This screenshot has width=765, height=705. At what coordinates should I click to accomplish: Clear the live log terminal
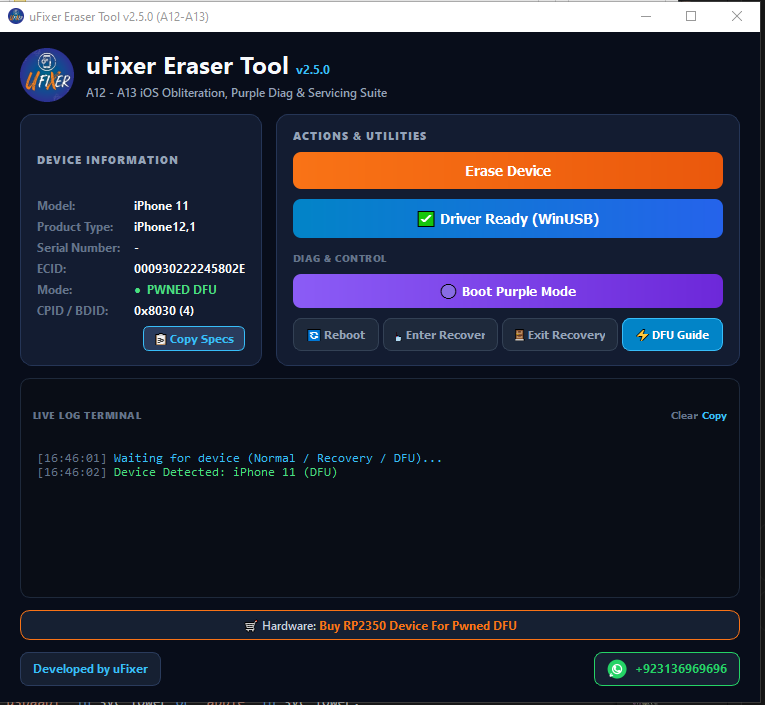684,416
